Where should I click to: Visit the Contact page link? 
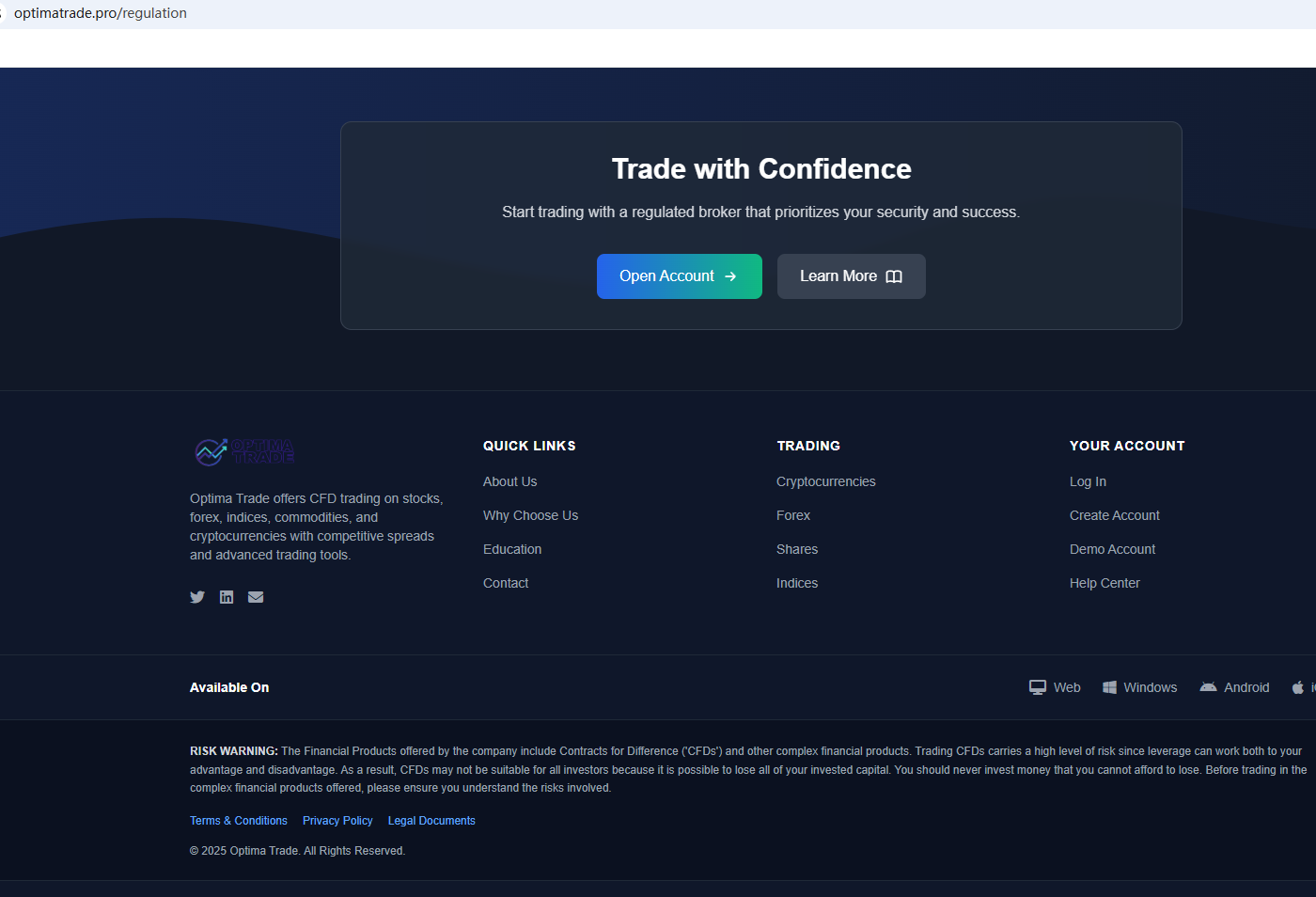pyautogui.click(x=506, y=583)
